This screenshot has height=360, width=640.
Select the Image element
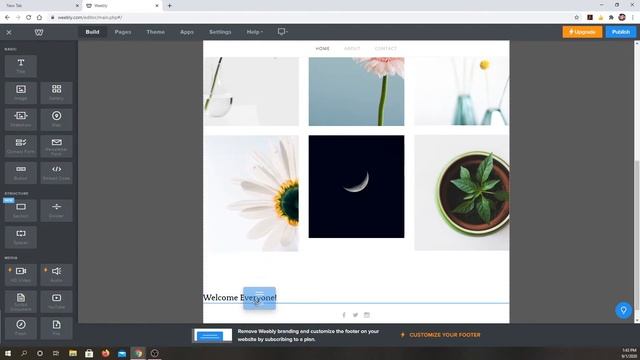[x=21, y=93]
